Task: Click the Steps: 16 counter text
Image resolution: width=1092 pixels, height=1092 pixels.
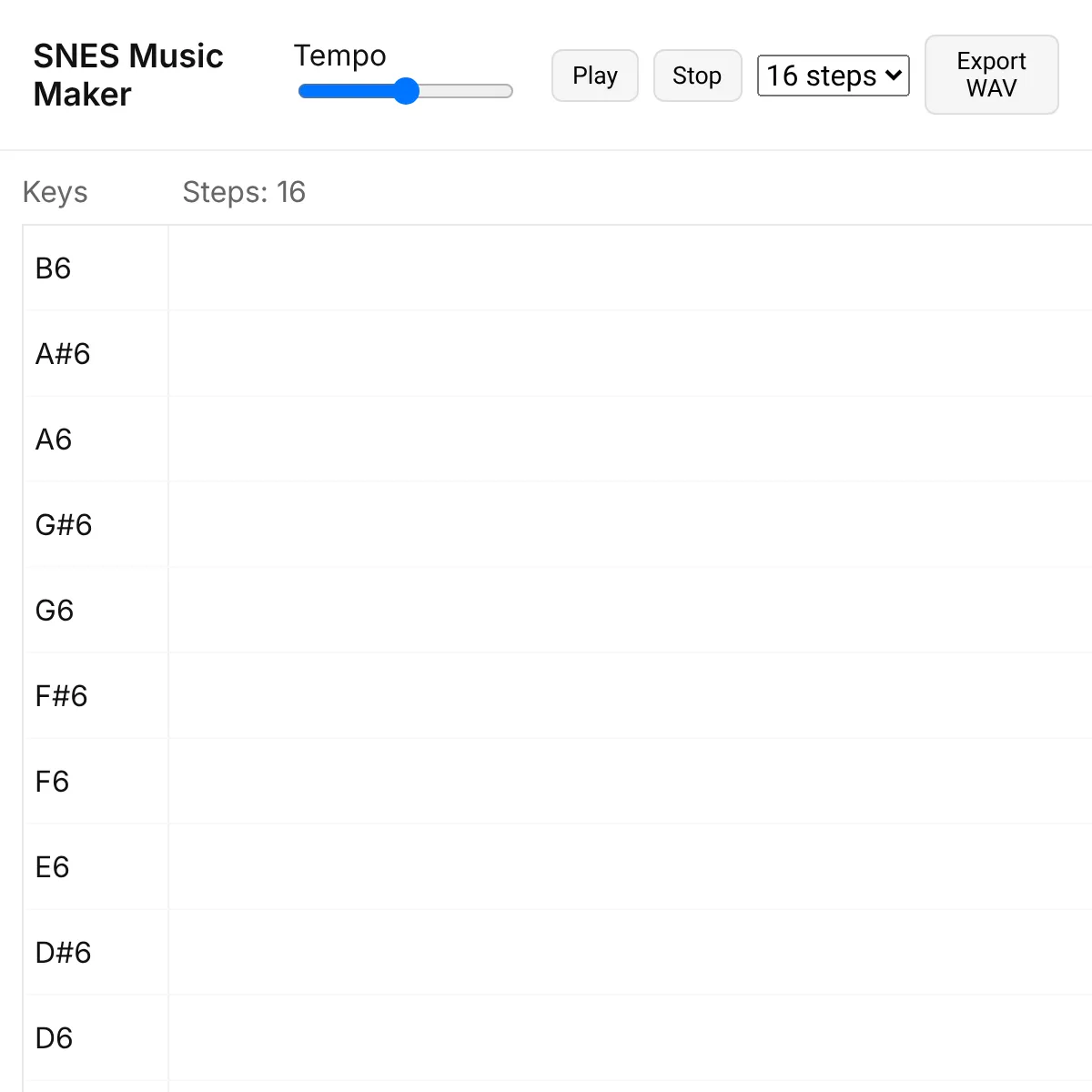Action: [x=244, y=192]
